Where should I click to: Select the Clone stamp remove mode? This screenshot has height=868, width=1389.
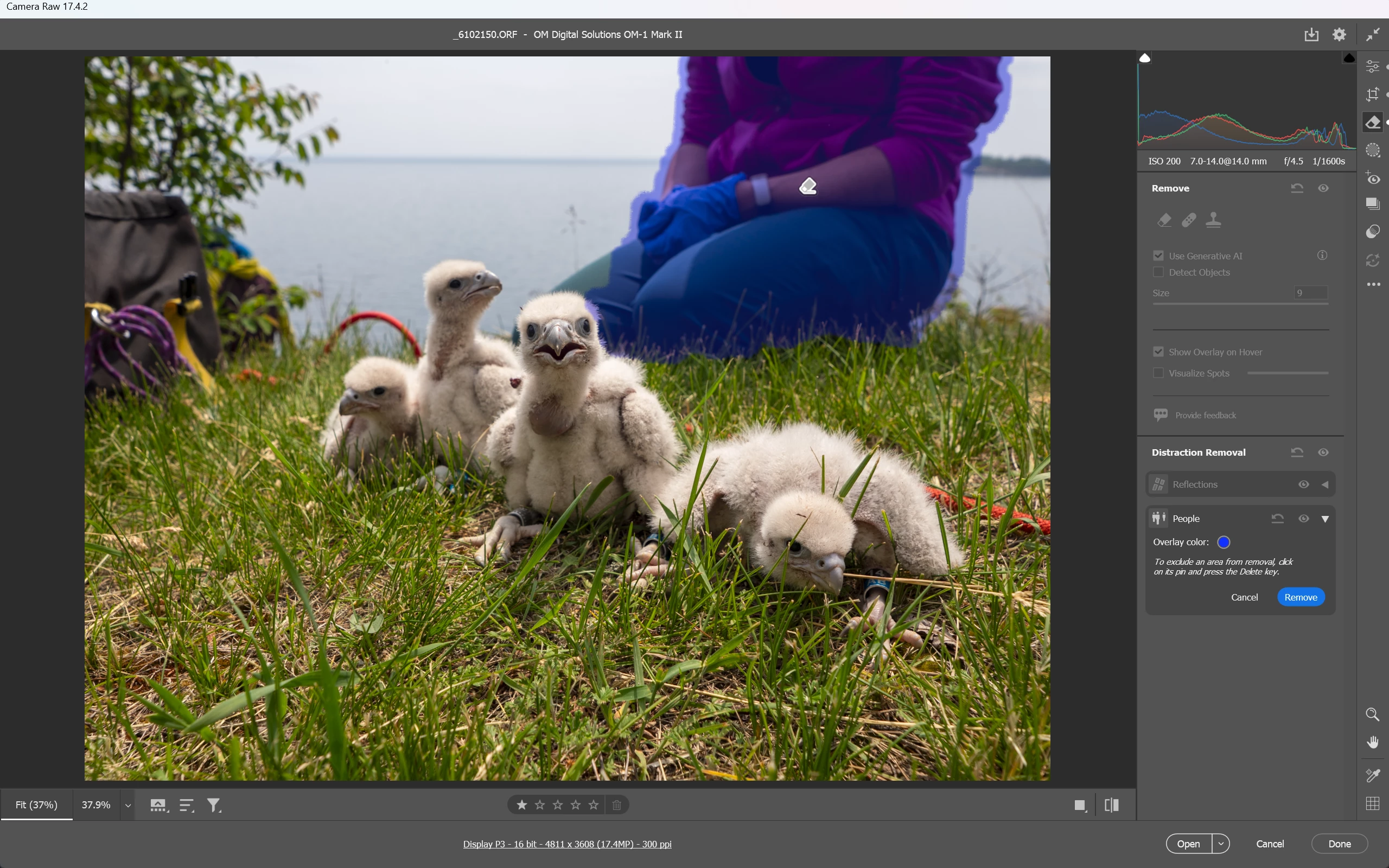tap(1213, 220)
